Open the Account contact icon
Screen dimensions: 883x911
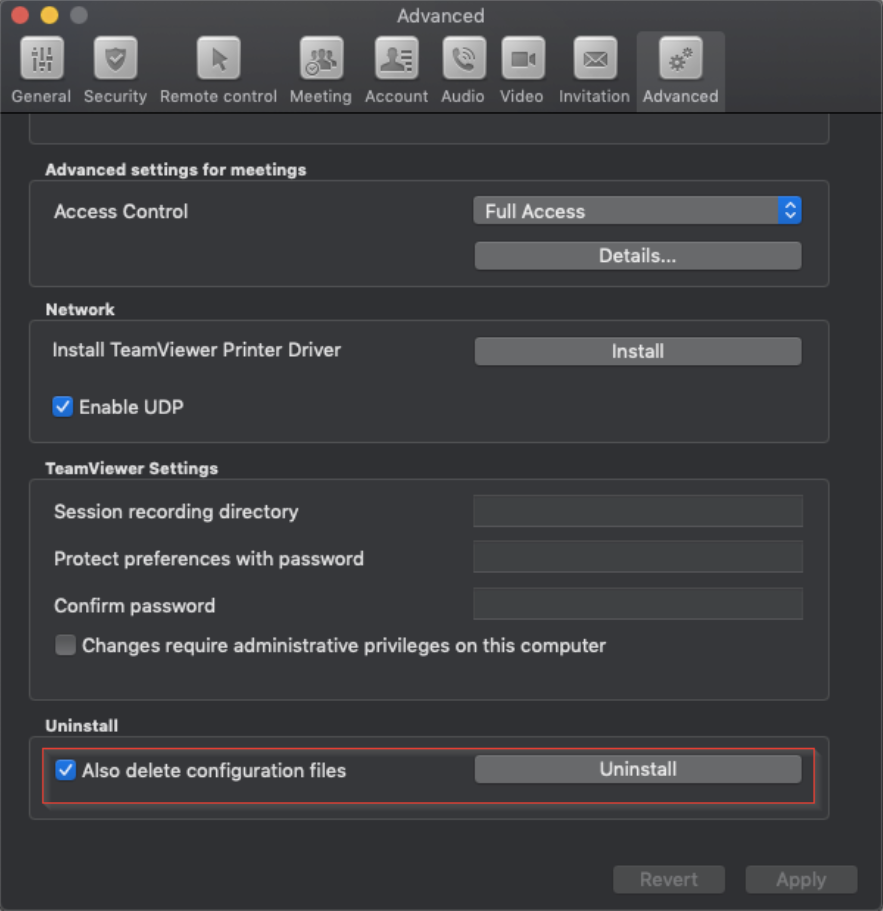pyautogui.click(x=396, y=59)
